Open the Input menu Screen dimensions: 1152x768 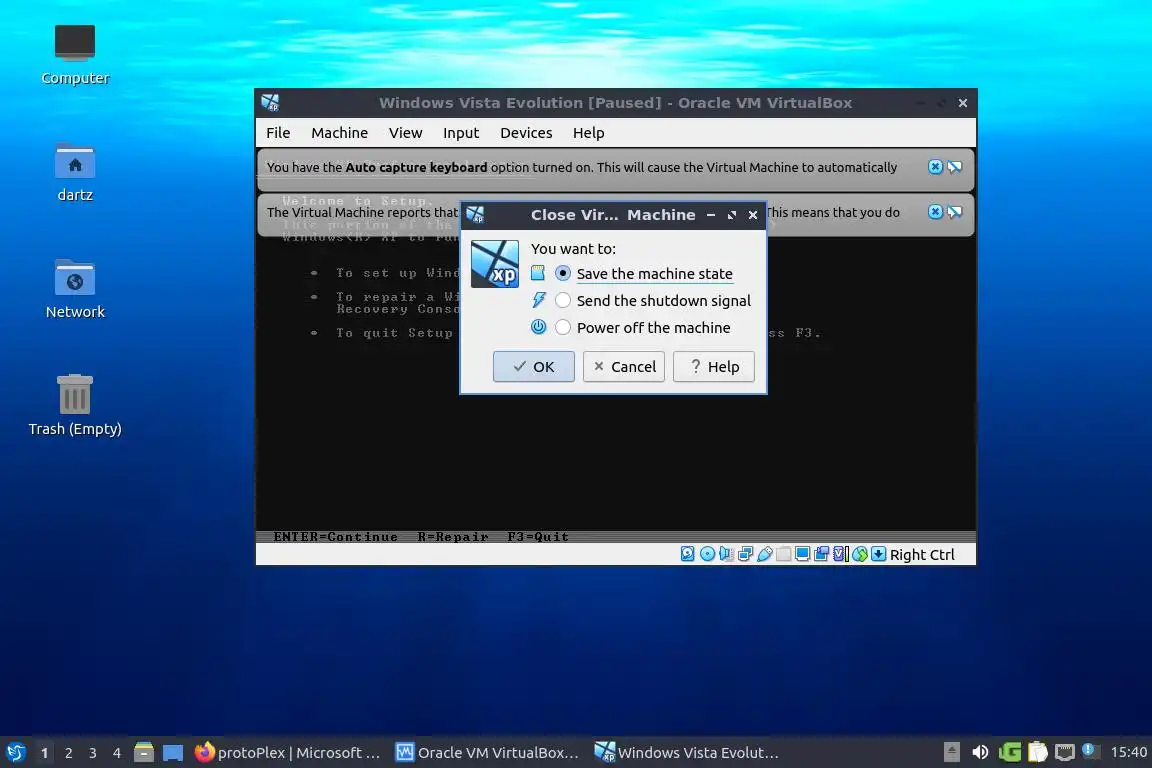point(461,133)
